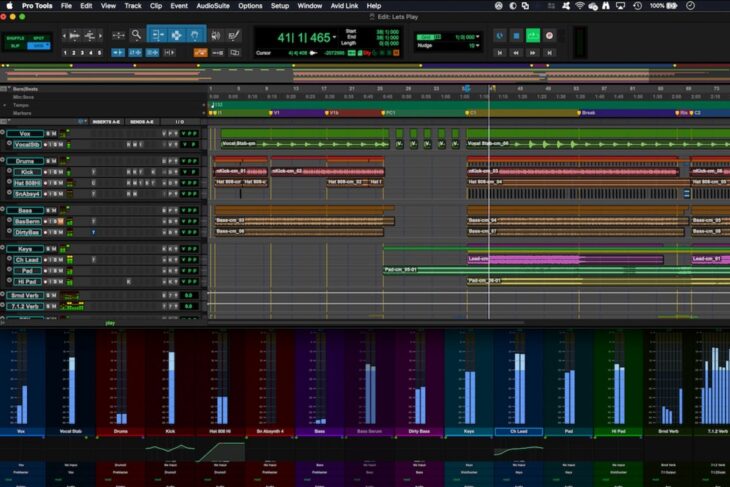Open the AudioSuite menu
The height and width of the screenshot is (487, 730).
[212, 6]
